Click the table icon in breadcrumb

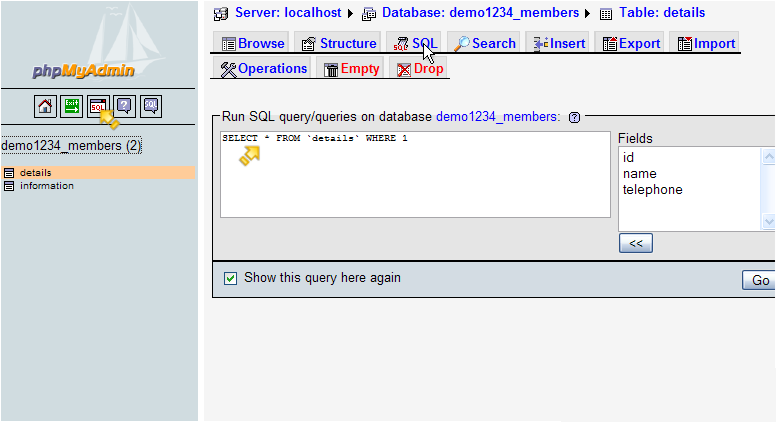(606, 14)
